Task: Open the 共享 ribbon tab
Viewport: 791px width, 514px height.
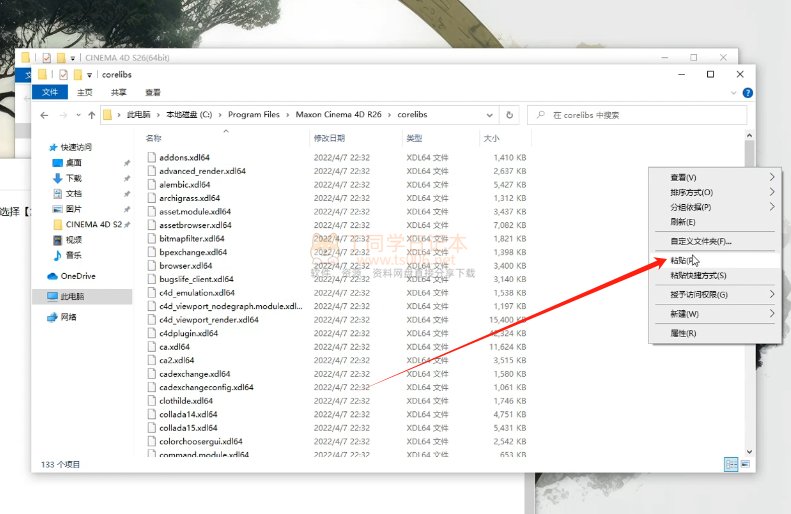Action: (x=119, y=92)
